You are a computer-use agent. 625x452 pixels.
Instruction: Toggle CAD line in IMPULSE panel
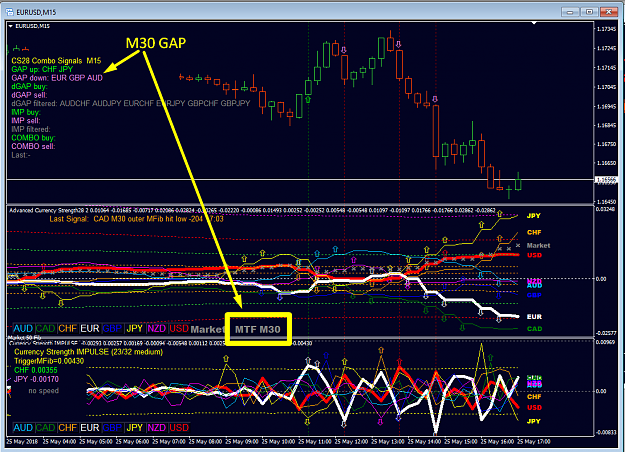coord(45,428)
